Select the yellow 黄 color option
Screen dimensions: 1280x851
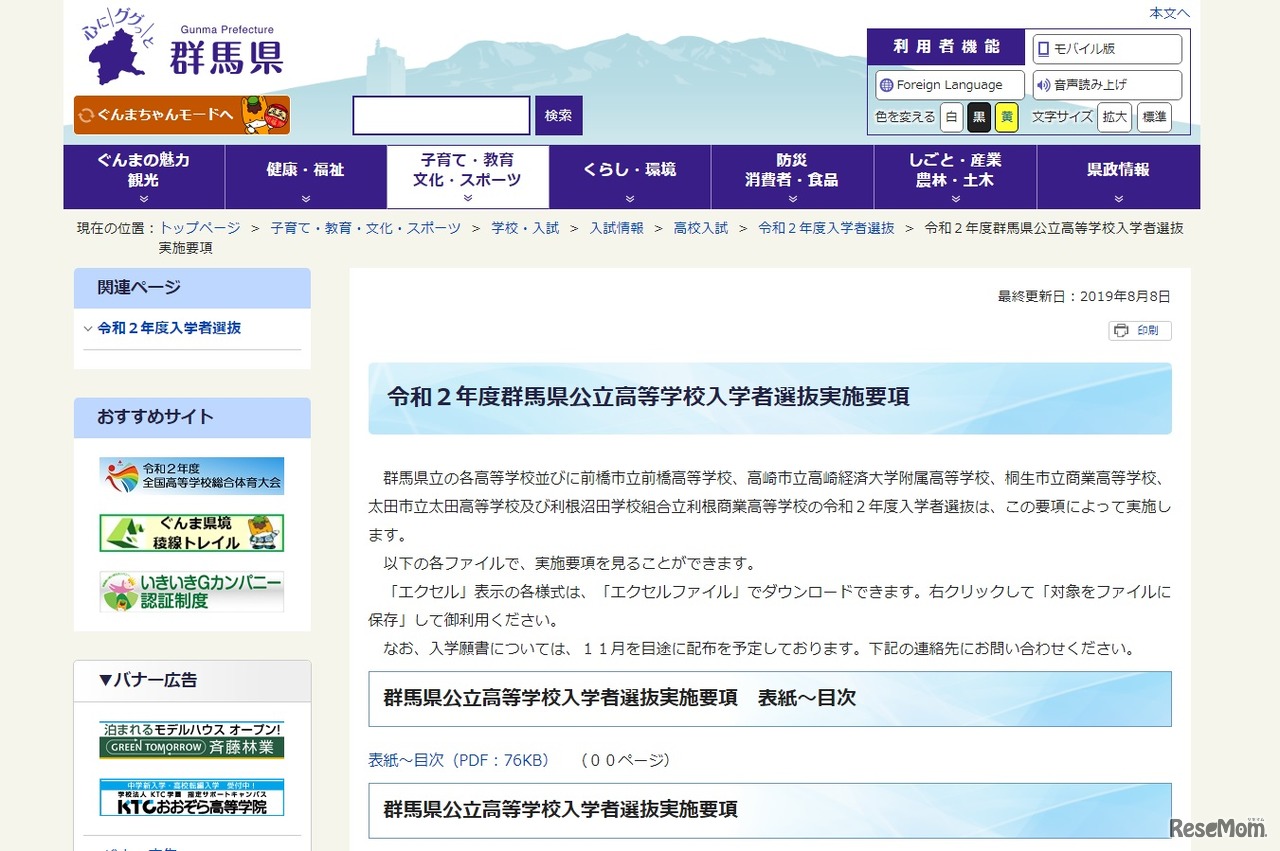(1006, 117)
